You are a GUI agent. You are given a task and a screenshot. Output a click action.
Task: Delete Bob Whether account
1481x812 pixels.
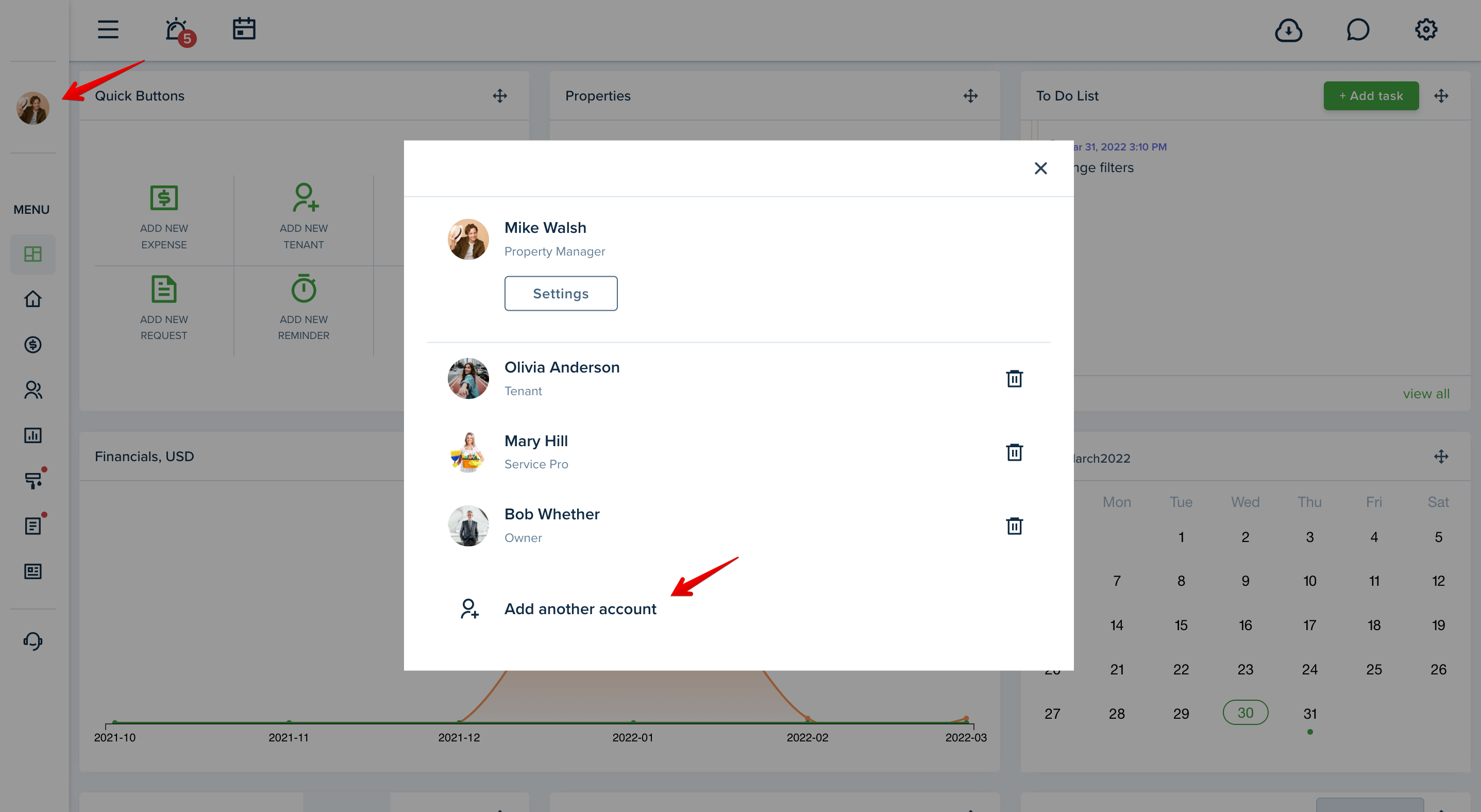(1014, 525)
